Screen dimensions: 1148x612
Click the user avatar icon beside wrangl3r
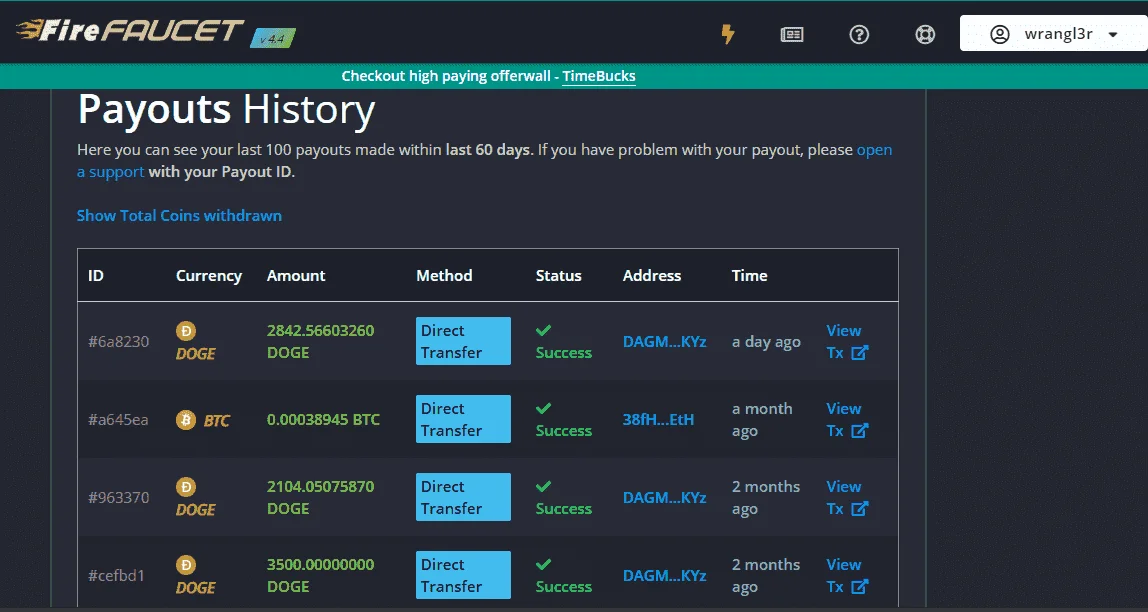pyautogui.click(x=999, y=34)
